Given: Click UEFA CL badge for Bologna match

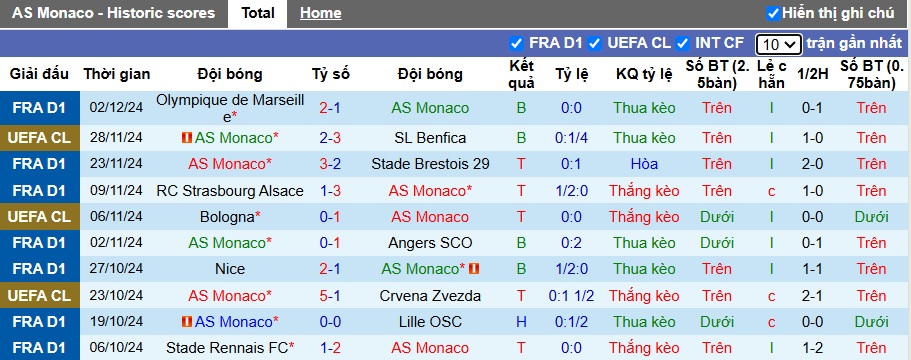Looking at the screenshot, I should pyautogui.click(x=40, y=217).
